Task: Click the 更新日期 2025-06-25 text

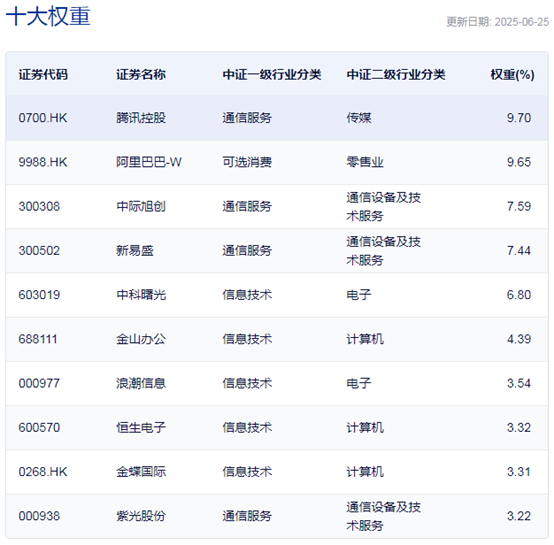Action: 497,22
